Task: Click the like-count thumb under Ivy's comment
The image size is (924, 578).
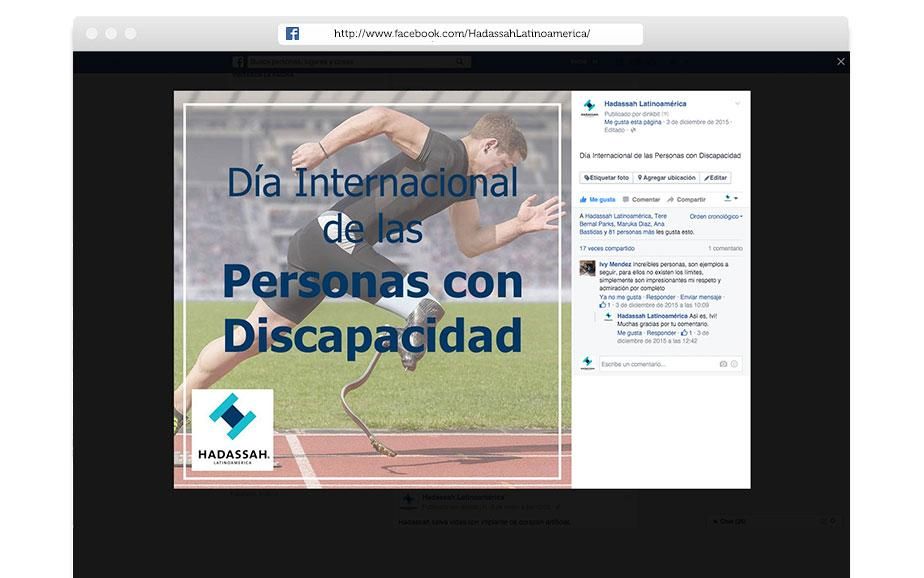Action: tap(603, 305)
